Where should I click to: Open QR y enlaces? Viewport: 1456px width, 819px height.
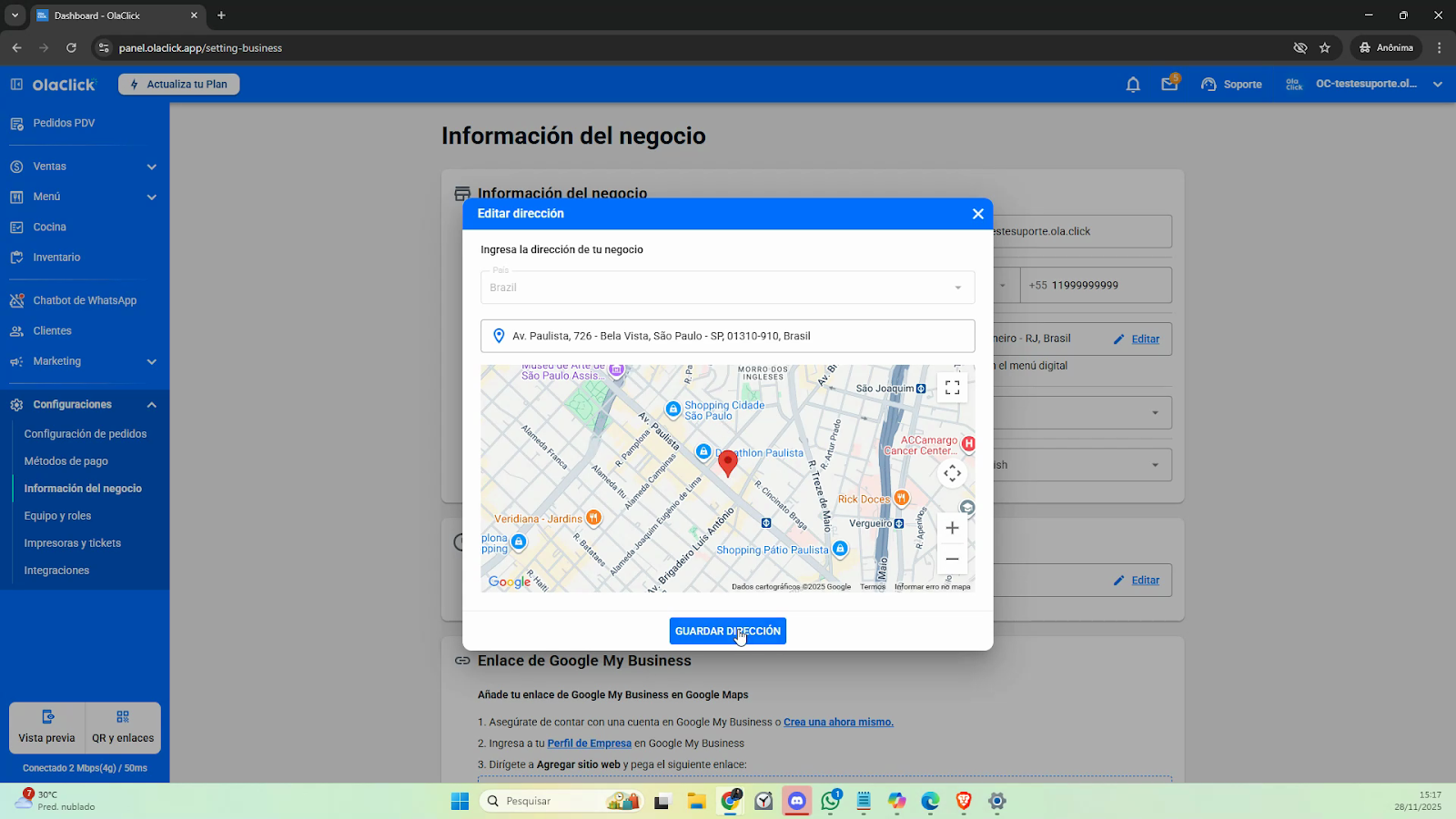pyautogui.click(x=123, y=727)
